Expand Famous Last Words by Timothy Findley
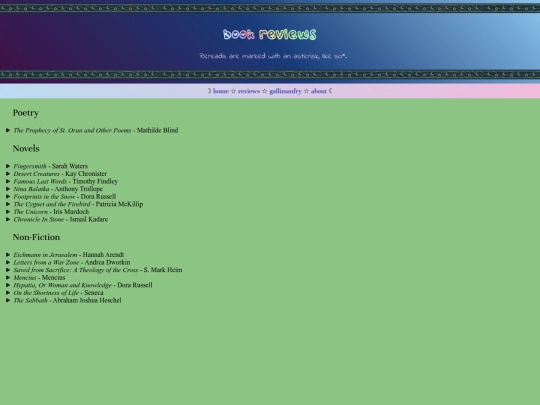This screenshot has width=540, height=405. coord(62,181)
